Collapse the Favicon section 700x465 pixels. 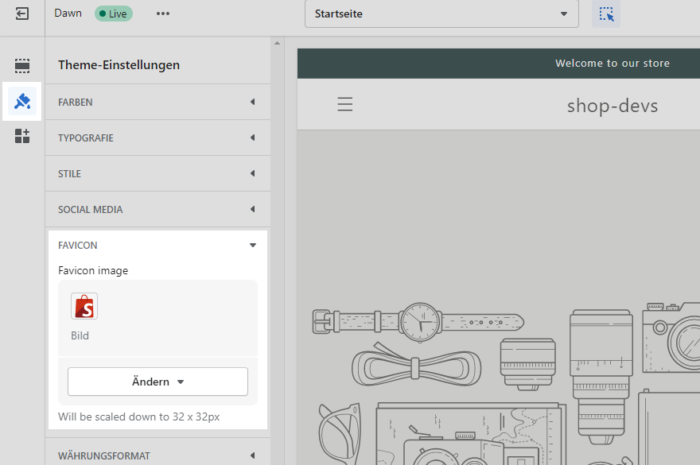158,245
